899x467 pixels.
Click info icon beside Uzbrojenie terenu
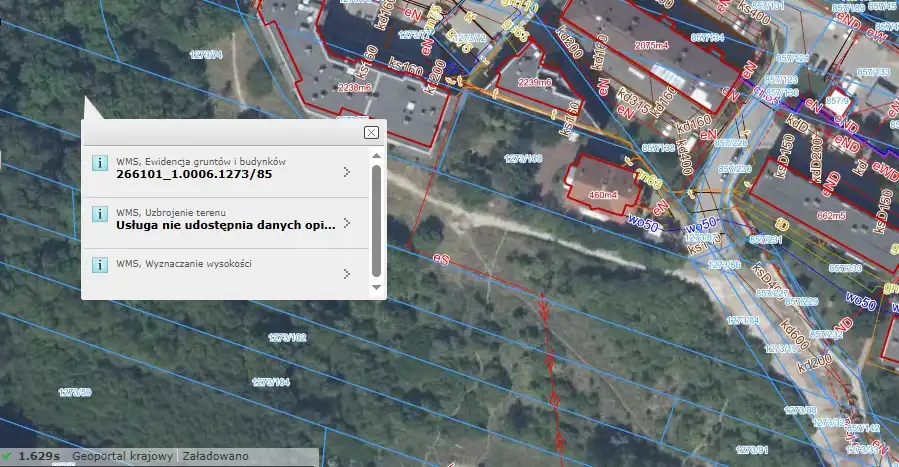[x=100, y=214]
